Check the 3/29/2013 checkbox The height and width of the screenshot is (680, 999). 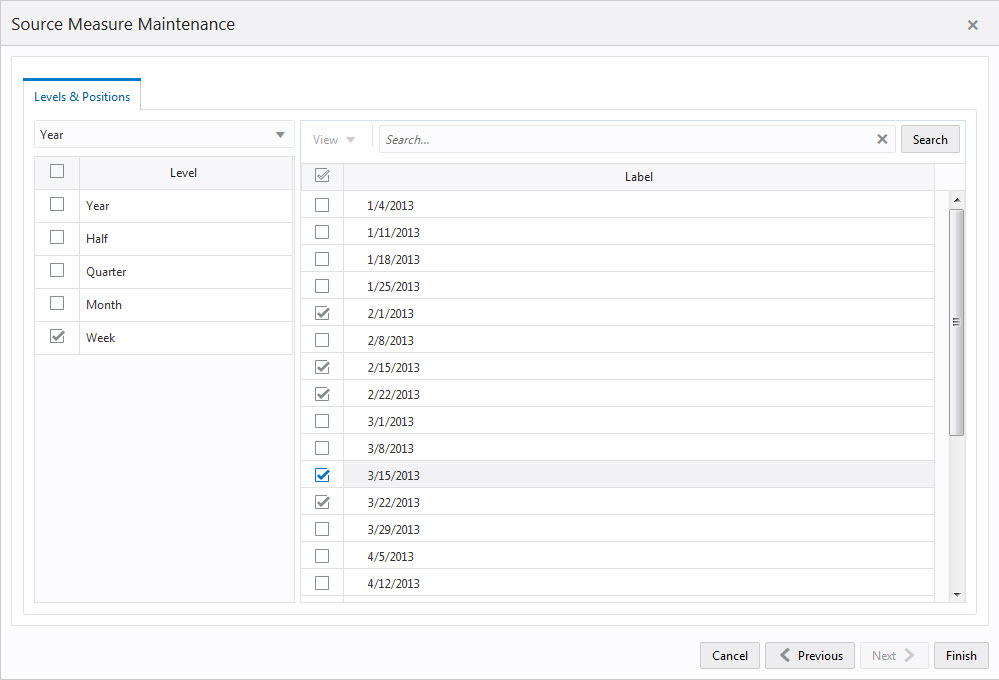[x=322, y=529]
